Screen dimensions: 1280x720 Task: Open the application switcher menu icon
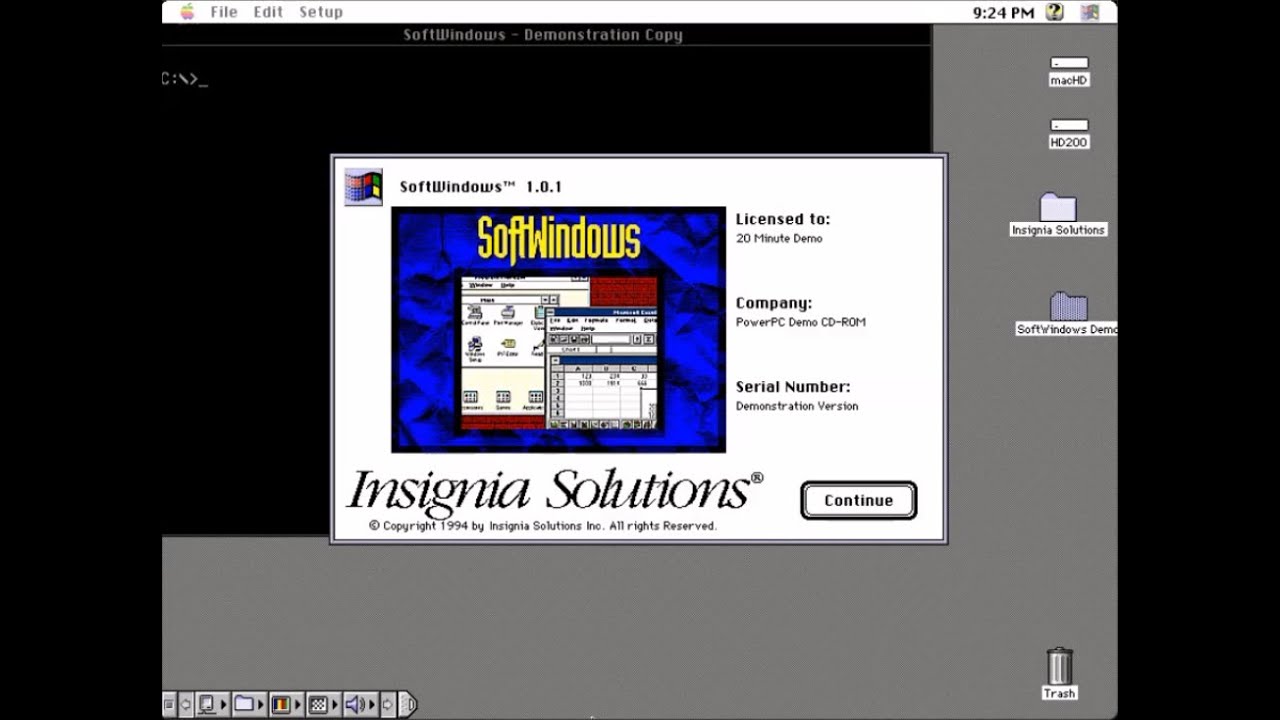pos(1090,12)
